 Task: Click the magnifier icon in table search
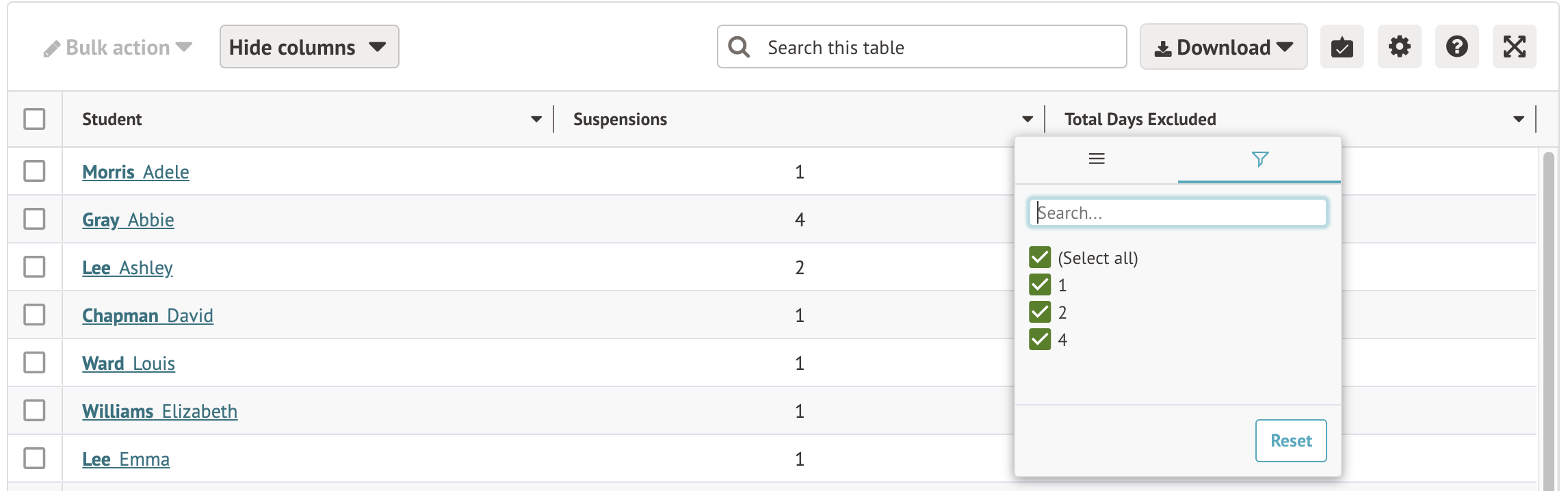click(x=739, y=47)
